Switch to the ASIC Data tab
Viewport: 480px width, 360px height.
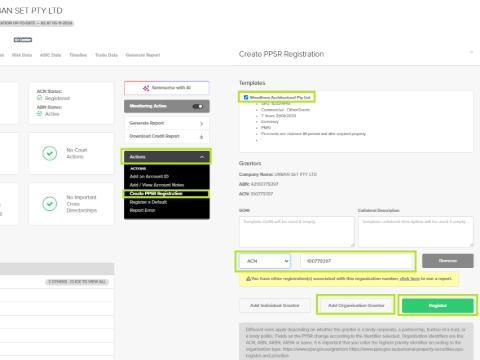[50, 55]
